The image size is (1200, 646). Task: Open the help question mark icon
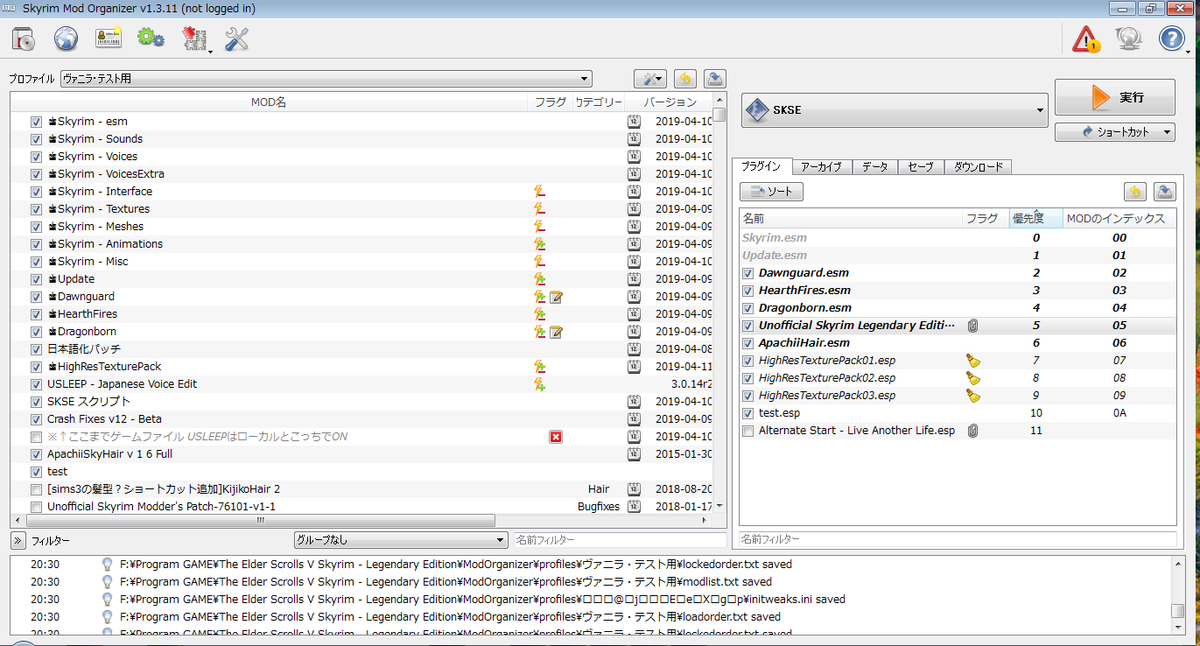(x=1172, y=39)
